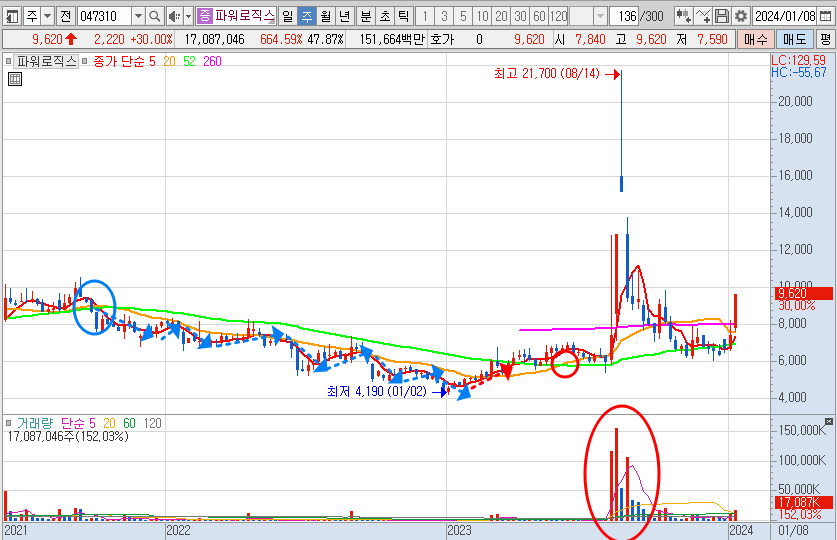Click the magenta 260 moving average legend

pyautogui.click(x=212, y=61)
